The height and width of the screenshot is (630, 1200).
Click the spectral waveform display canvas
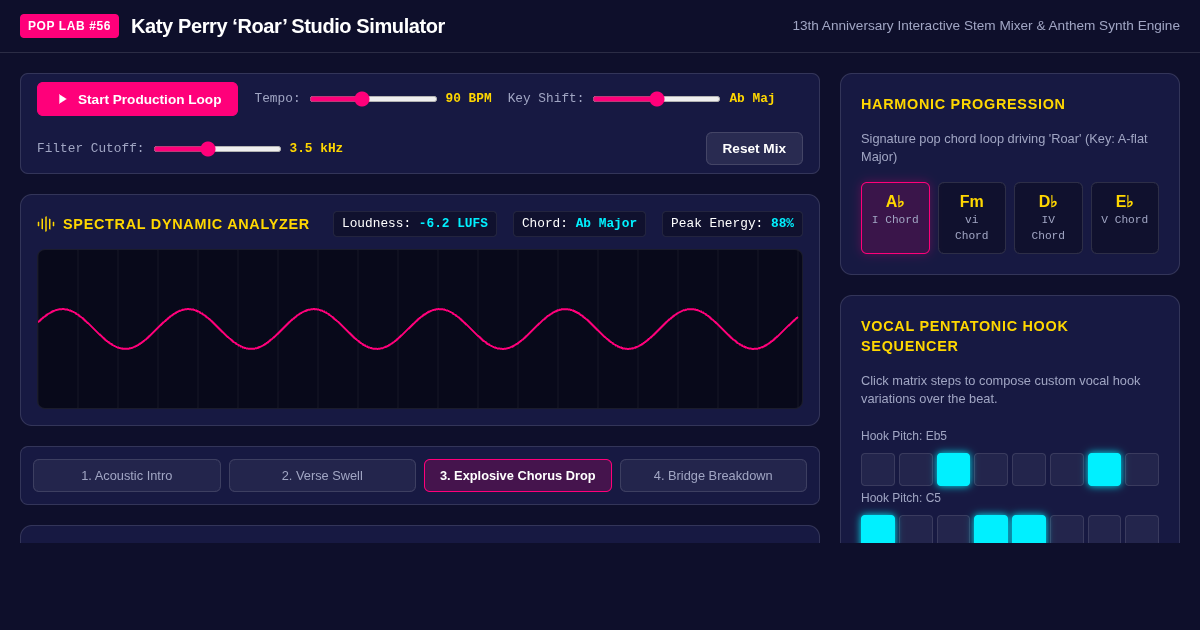[420, 329]
